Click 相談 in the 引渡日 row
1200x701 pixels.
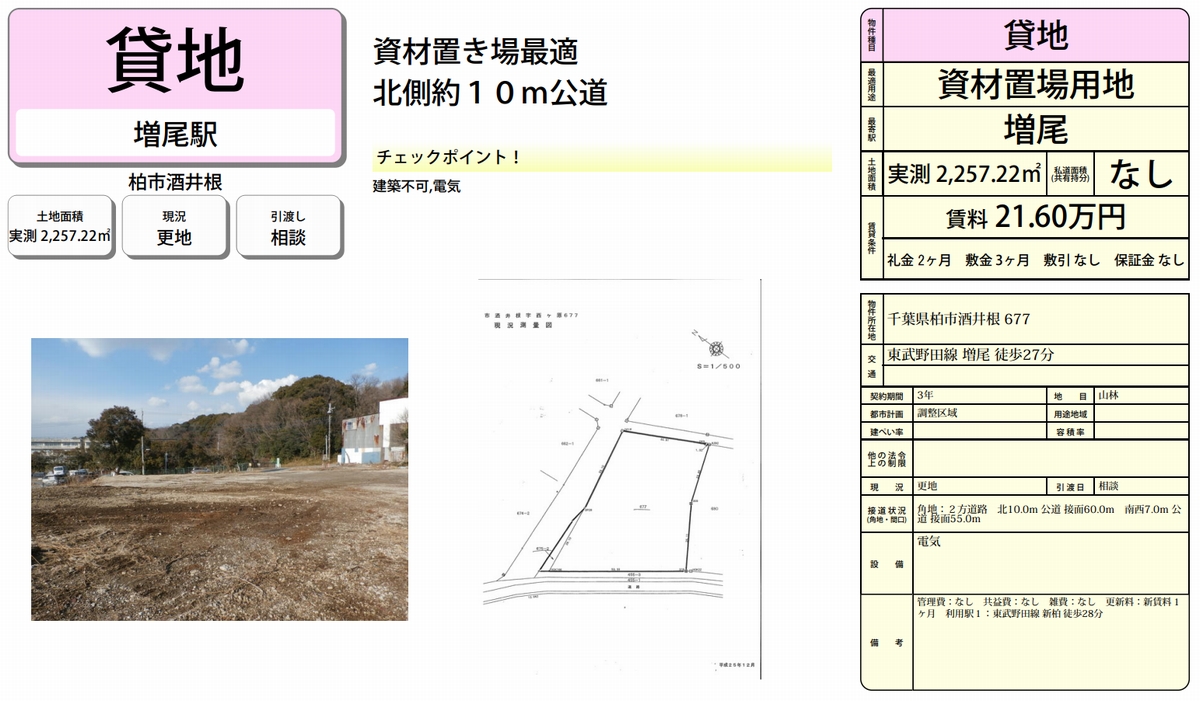tap(1108, 486)
